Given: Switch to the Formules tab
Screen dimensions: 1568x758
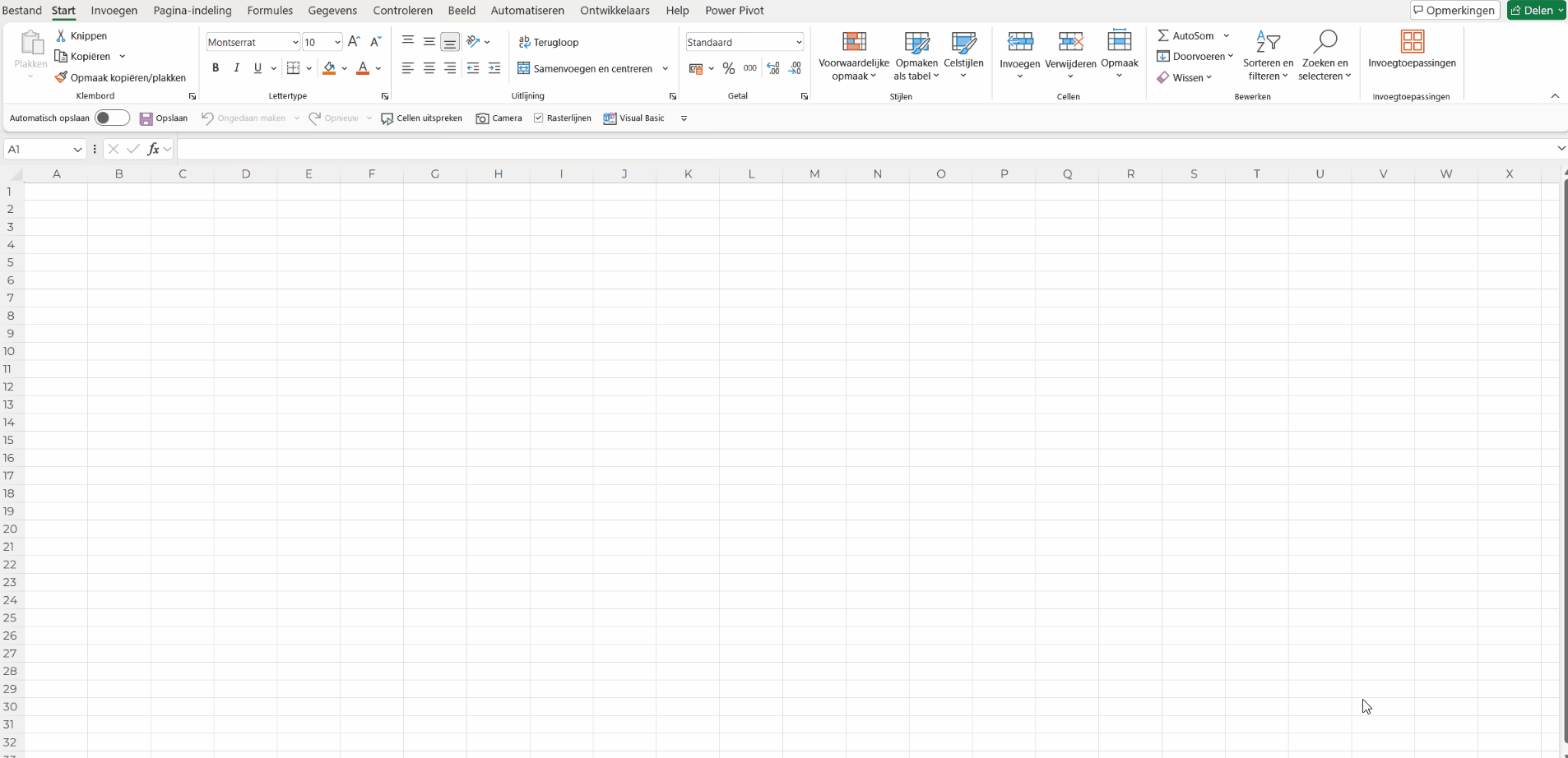Looking at the screenshot, I should click(x=270, y=11).
